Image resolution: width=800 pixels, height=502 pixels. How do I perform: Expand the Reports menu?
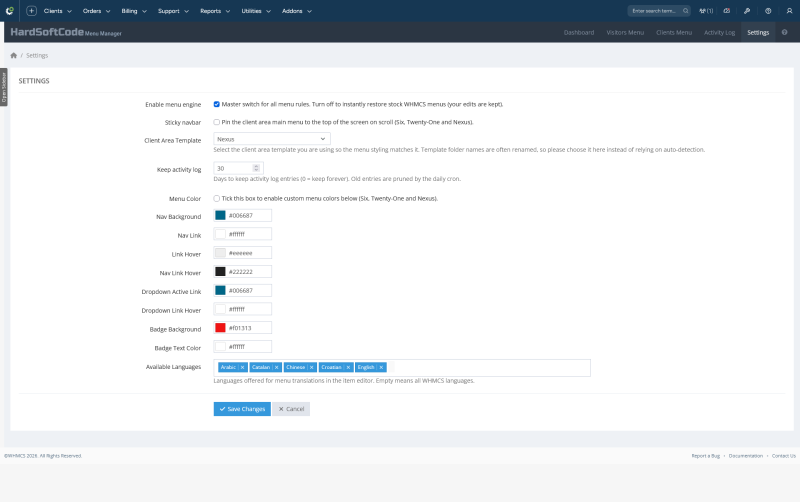pyautogui.click(x=215, y=11)
